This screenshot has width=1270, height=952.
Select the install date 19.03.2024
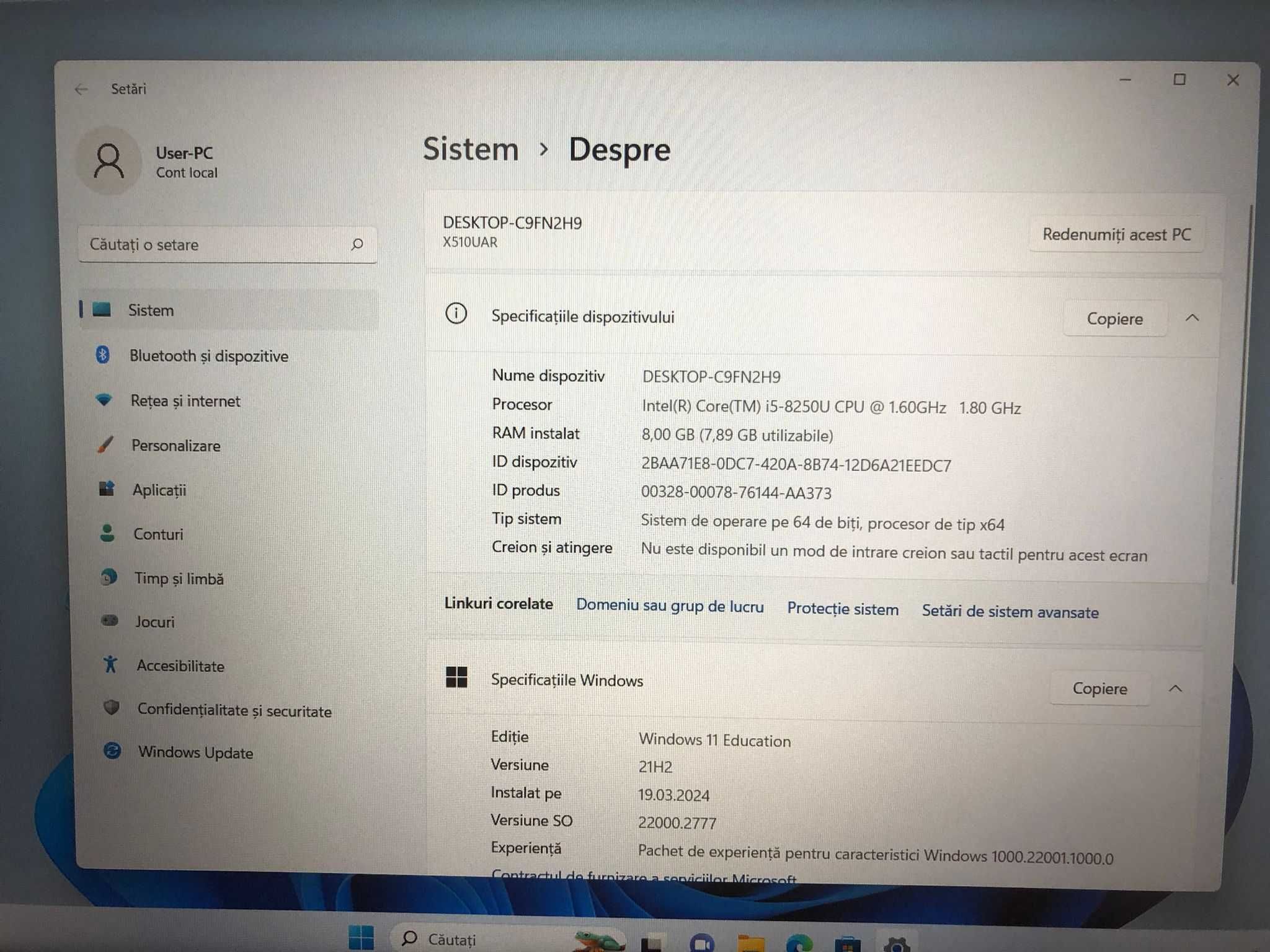(674, 795)
